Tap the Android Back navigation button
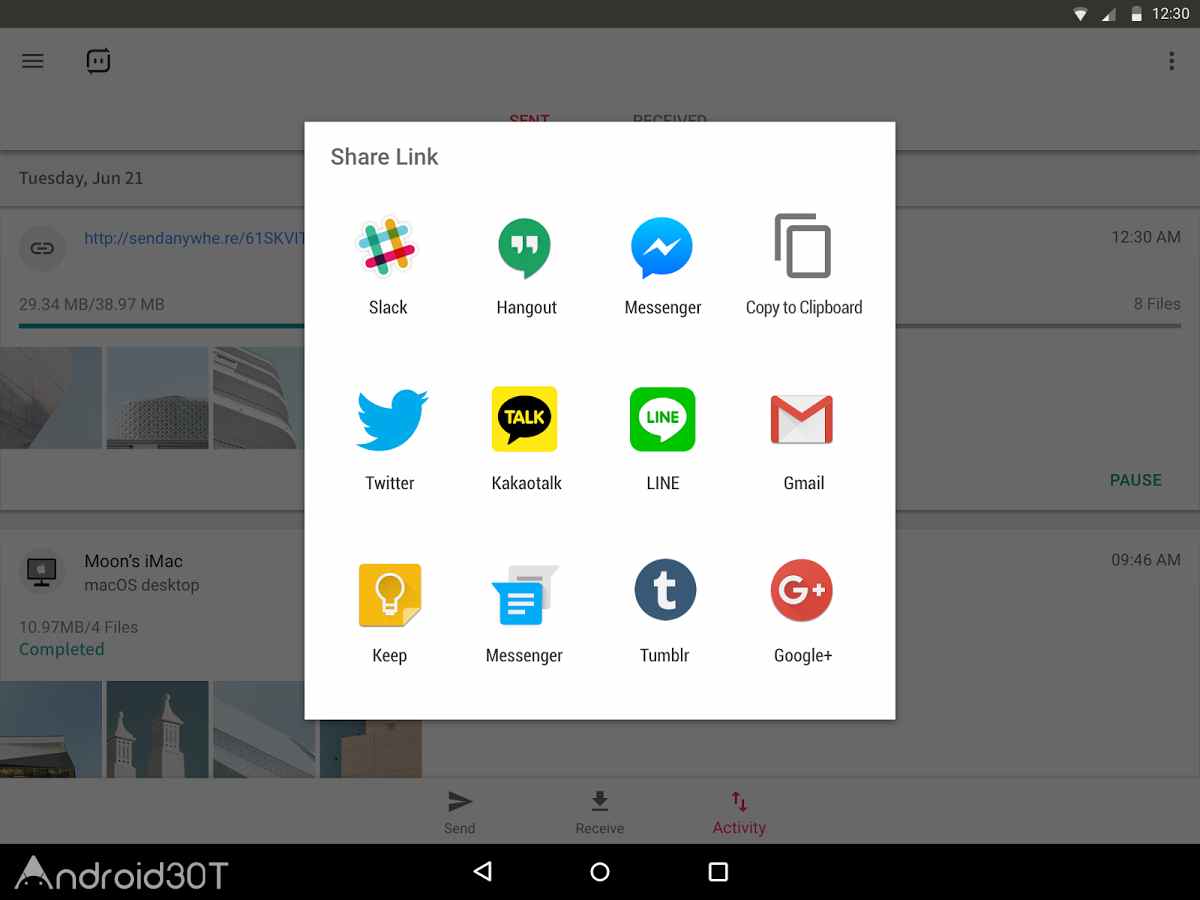 pos(482,872)
